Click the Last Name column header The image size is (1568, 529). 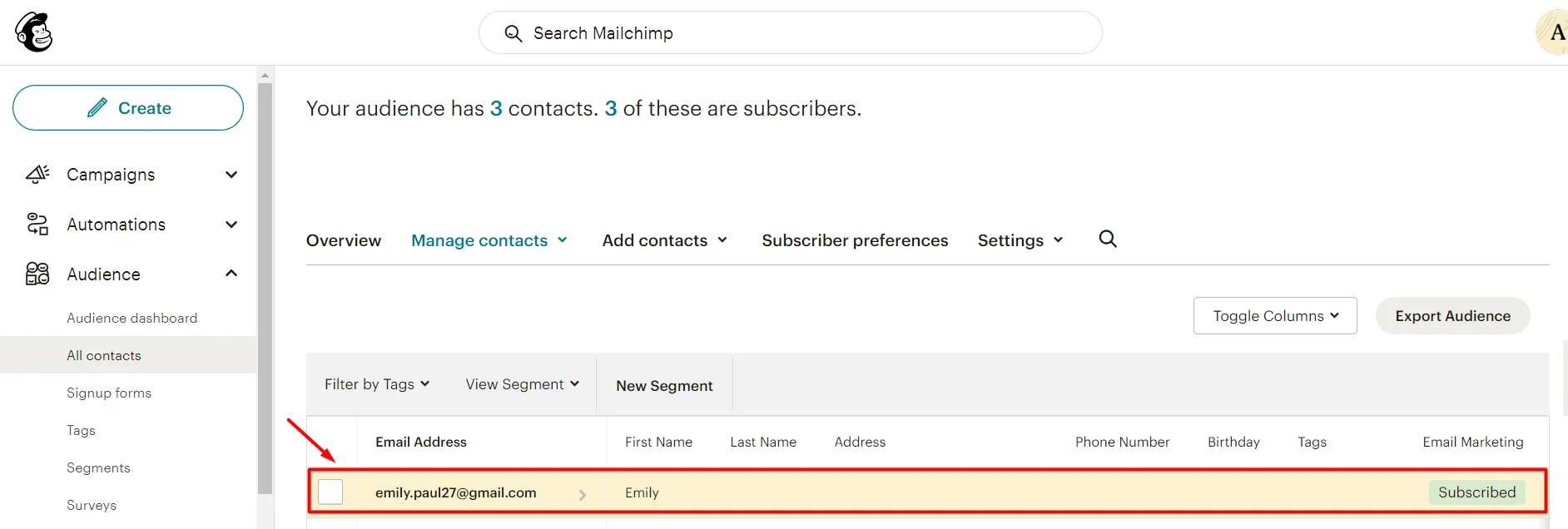[763, 442]
